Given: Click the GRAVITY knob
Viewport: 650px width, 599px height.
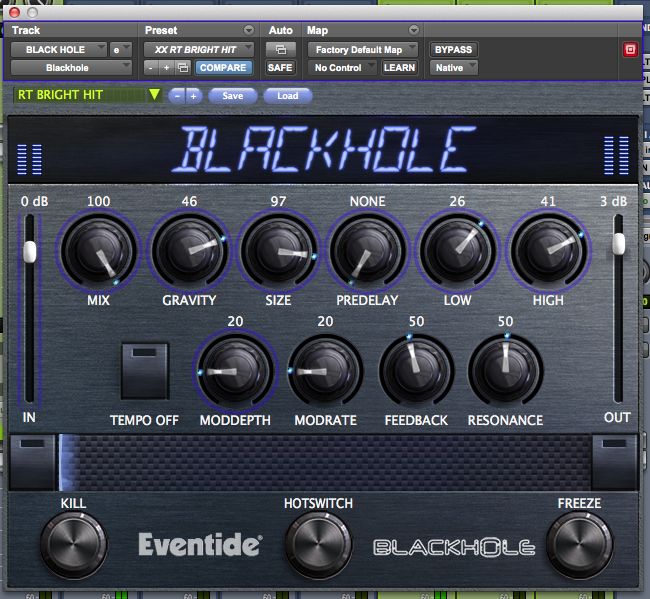Looking at the screenshot, I should [189, 252].
